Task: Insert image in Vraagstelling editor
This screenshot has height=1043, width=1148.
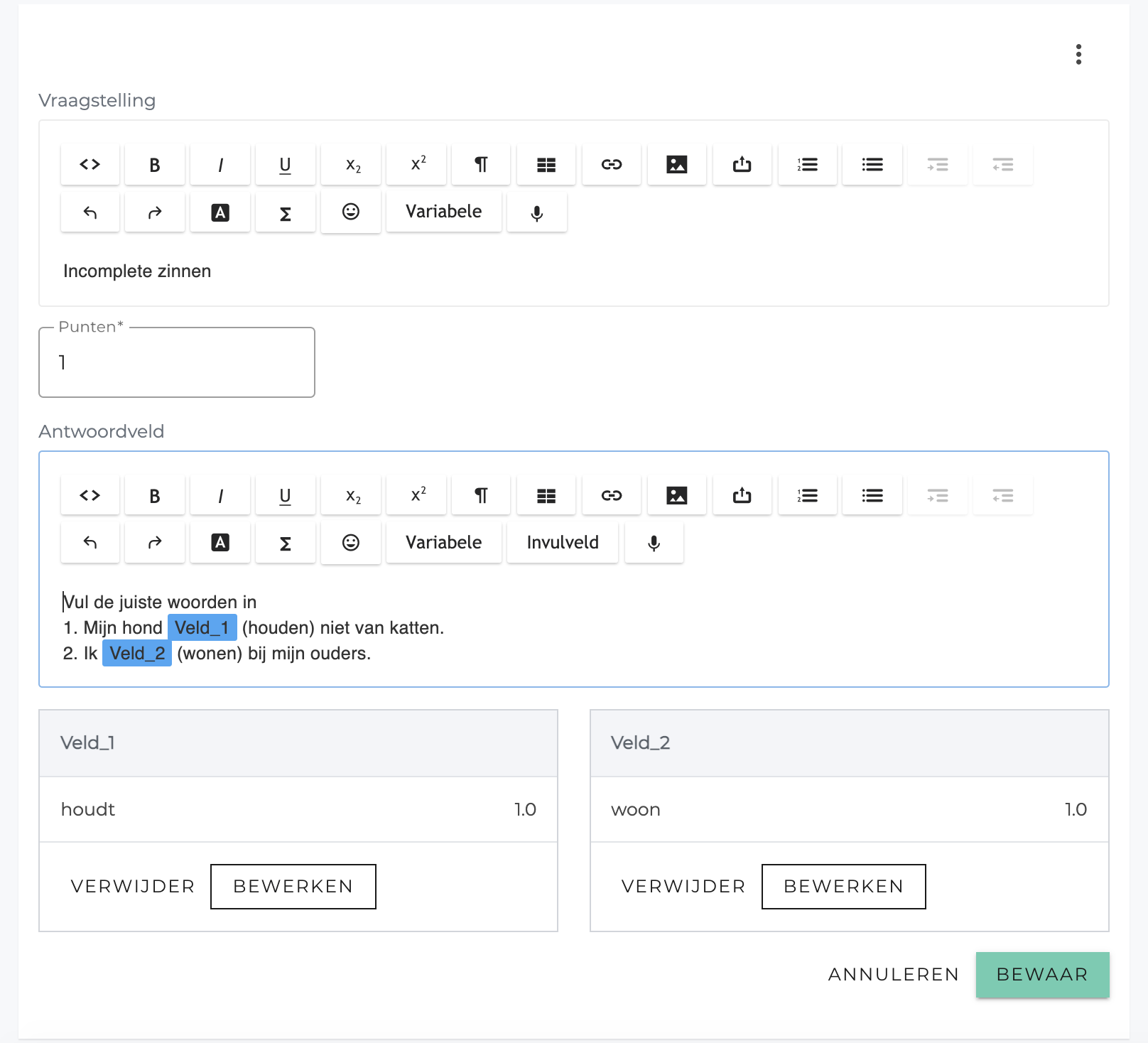Action: pyautogui.click(x=677, y=165)
